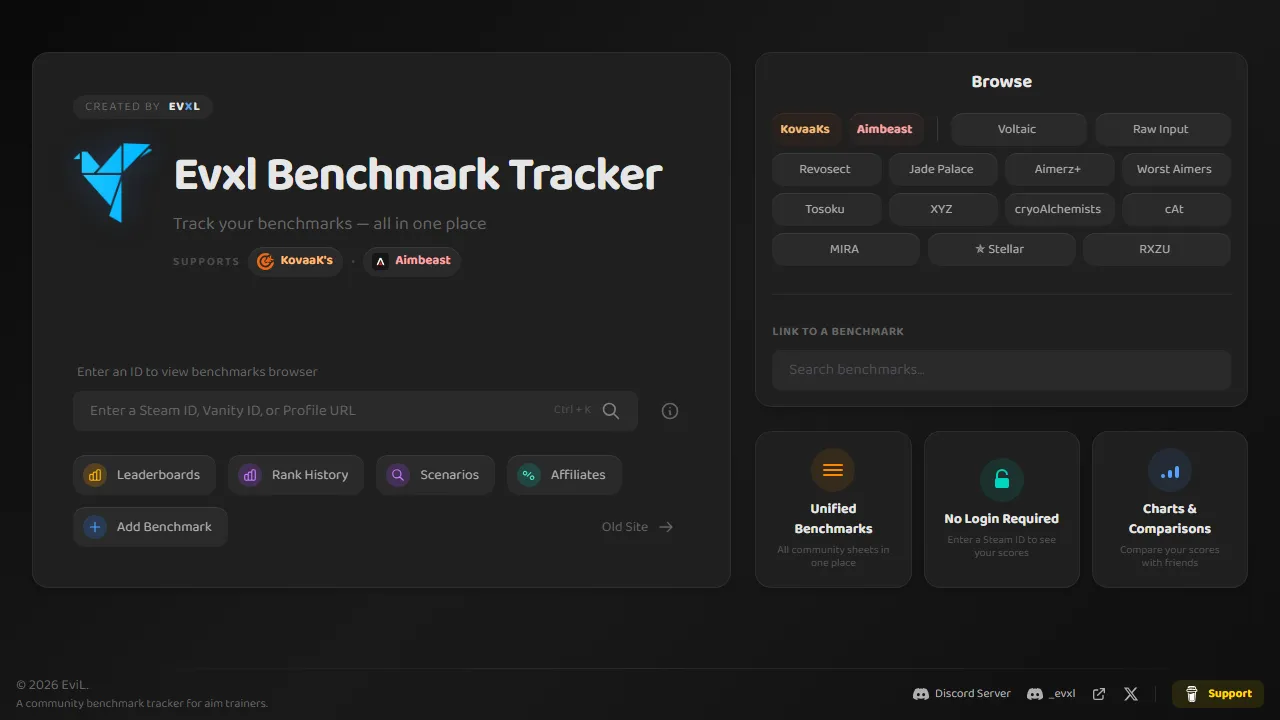The width and height of the screenshot is (1280, 720).
Task: Follow the Old Site link
Action: [x=637, y=527]
